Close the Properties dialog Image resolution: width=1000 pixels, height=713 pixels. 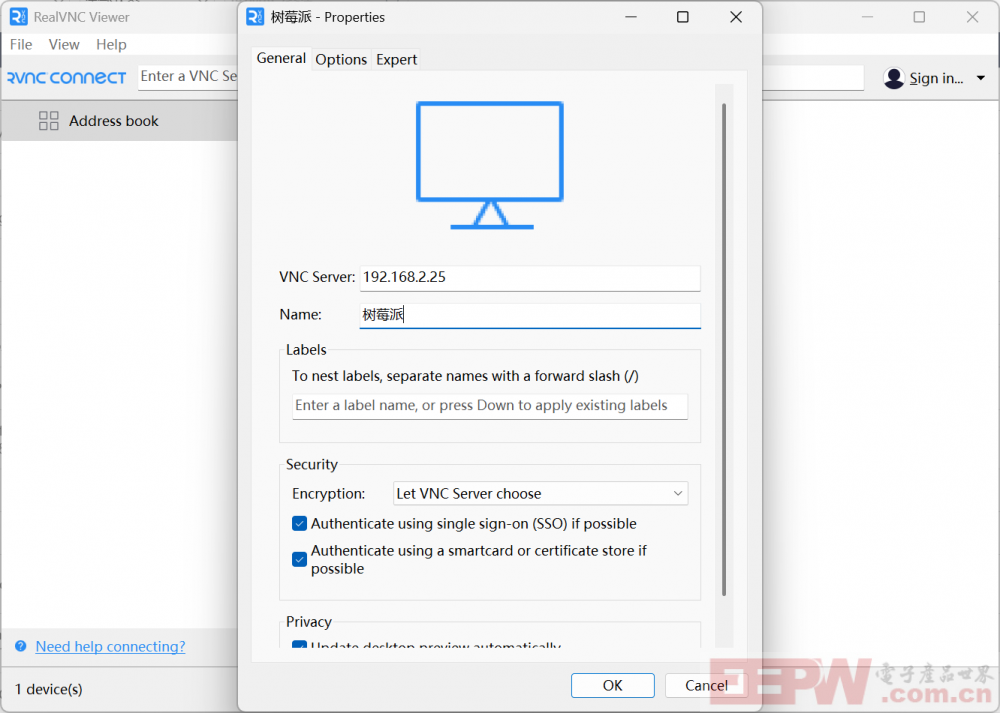736,17
